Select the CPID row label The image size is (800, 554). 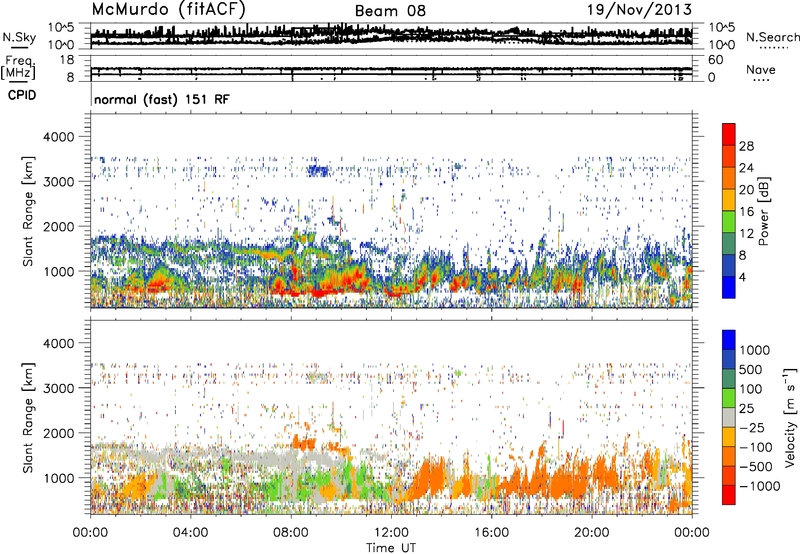(22, 95)
